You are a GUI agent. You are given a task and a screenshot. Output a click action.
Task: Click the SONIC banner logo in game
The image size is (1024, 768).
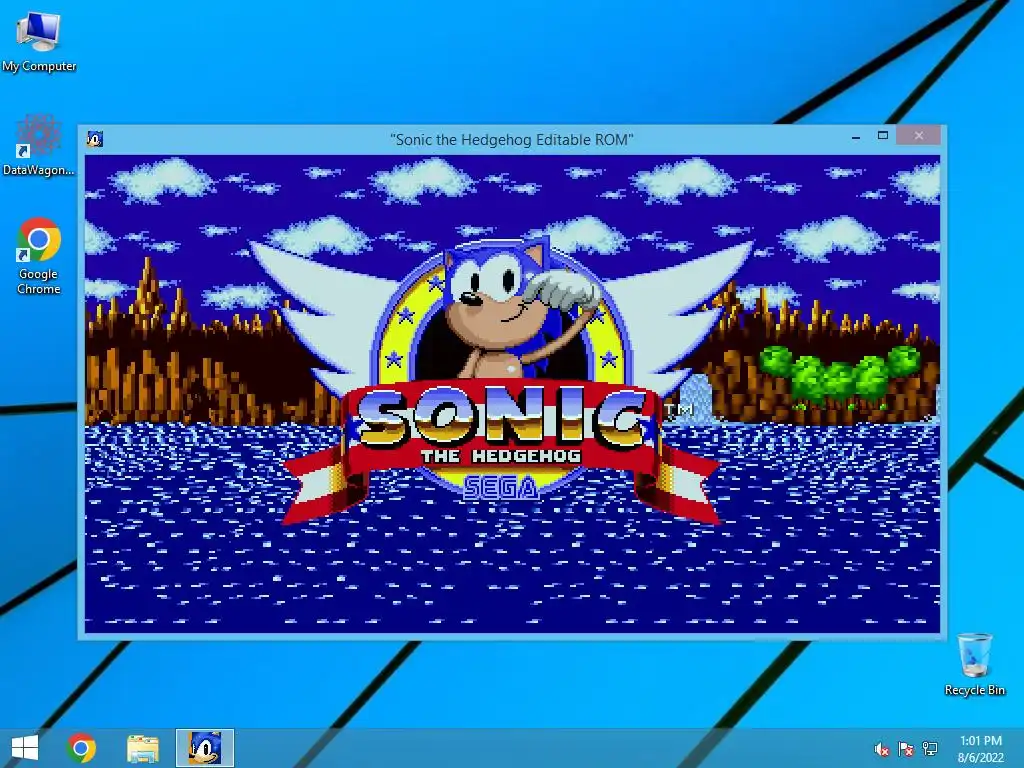501,419
